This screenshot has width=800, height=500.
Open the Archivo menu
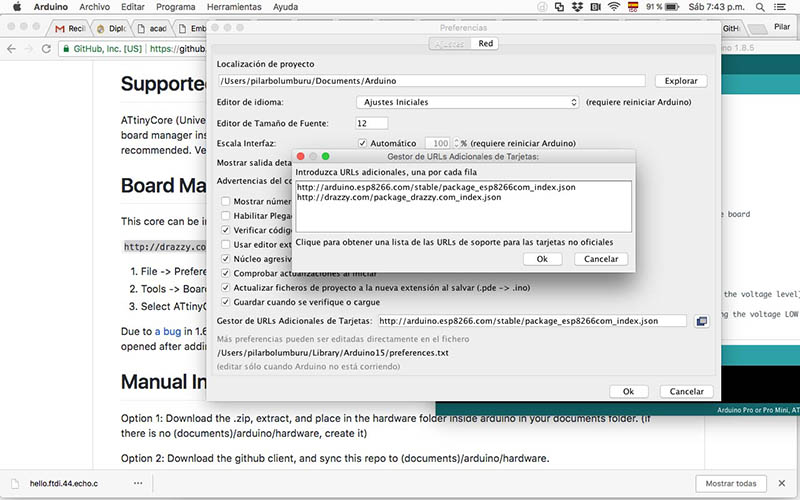click(94, 7)
